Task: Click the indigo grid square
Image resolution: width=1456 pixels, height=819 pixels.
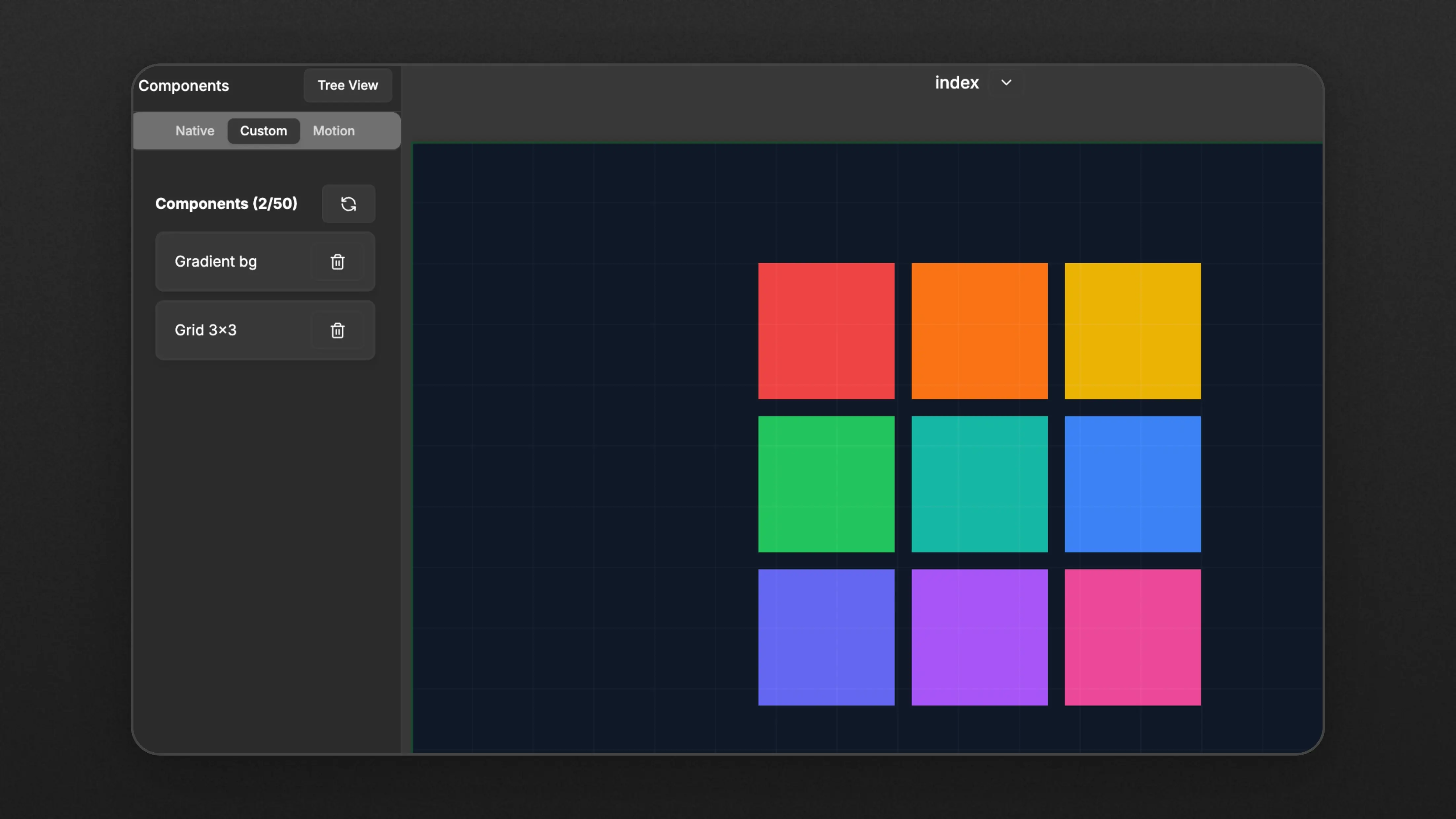Action: [826, 637]
